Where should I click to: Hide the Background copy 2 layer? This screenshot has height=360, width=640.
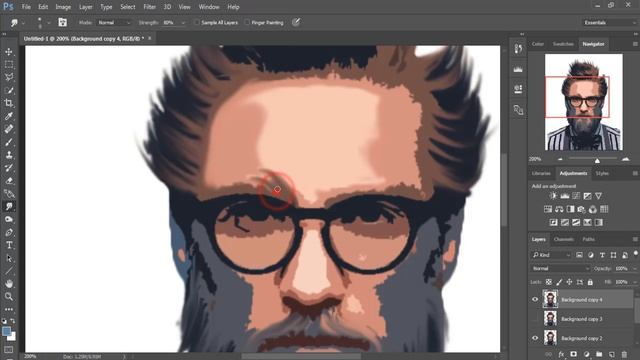[535, 338]
